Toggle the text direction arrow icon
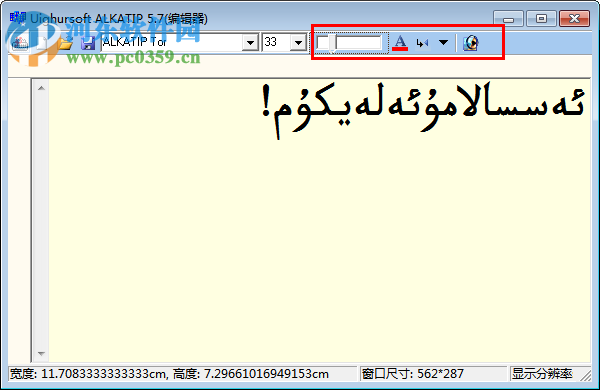 [x=422, y=43]
